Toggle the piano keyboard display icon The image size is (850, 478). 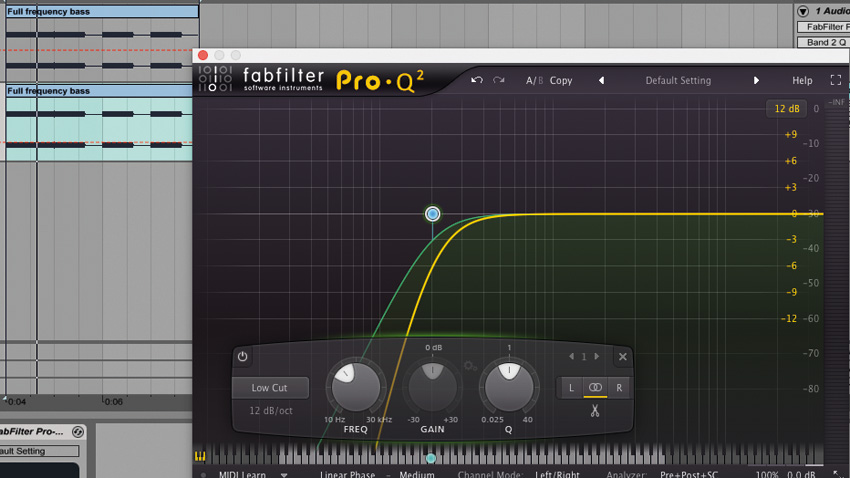coord(200,456)
